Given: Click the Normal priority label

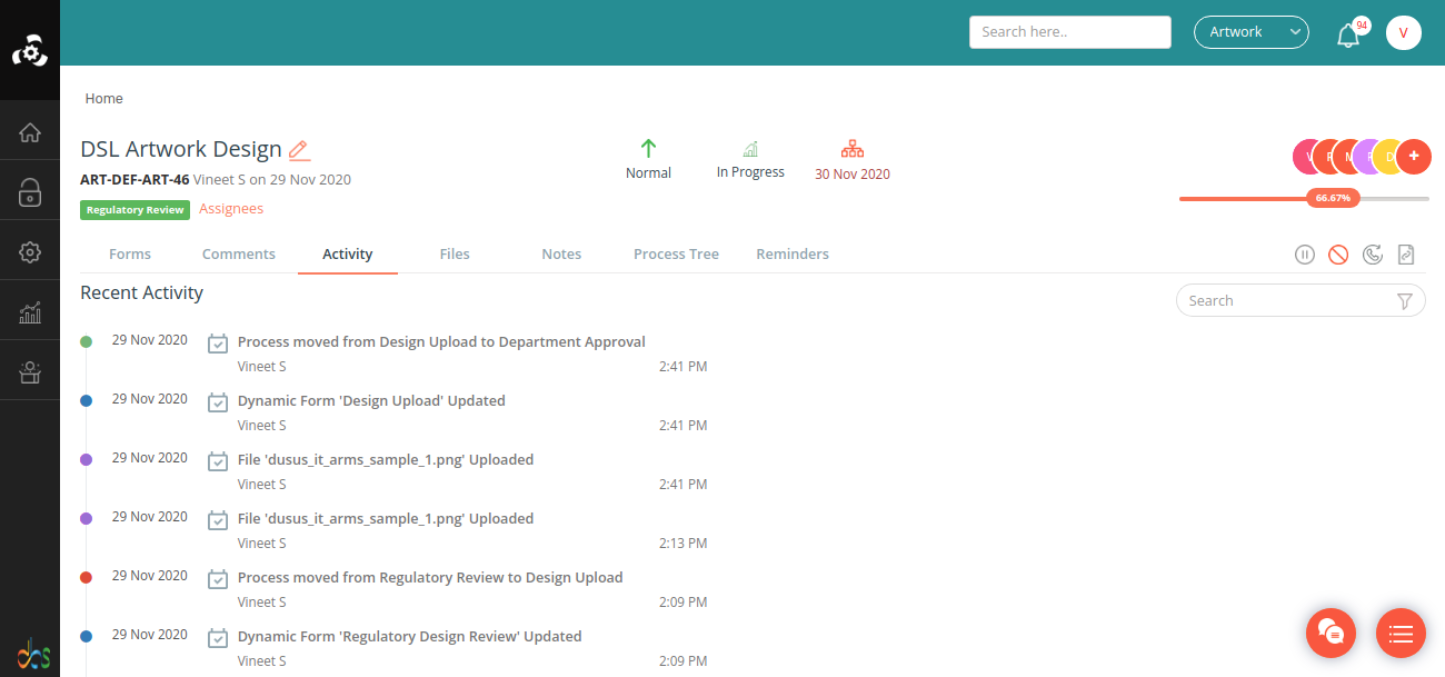Looking at the screenshot, I should click(x=648, y=173).
